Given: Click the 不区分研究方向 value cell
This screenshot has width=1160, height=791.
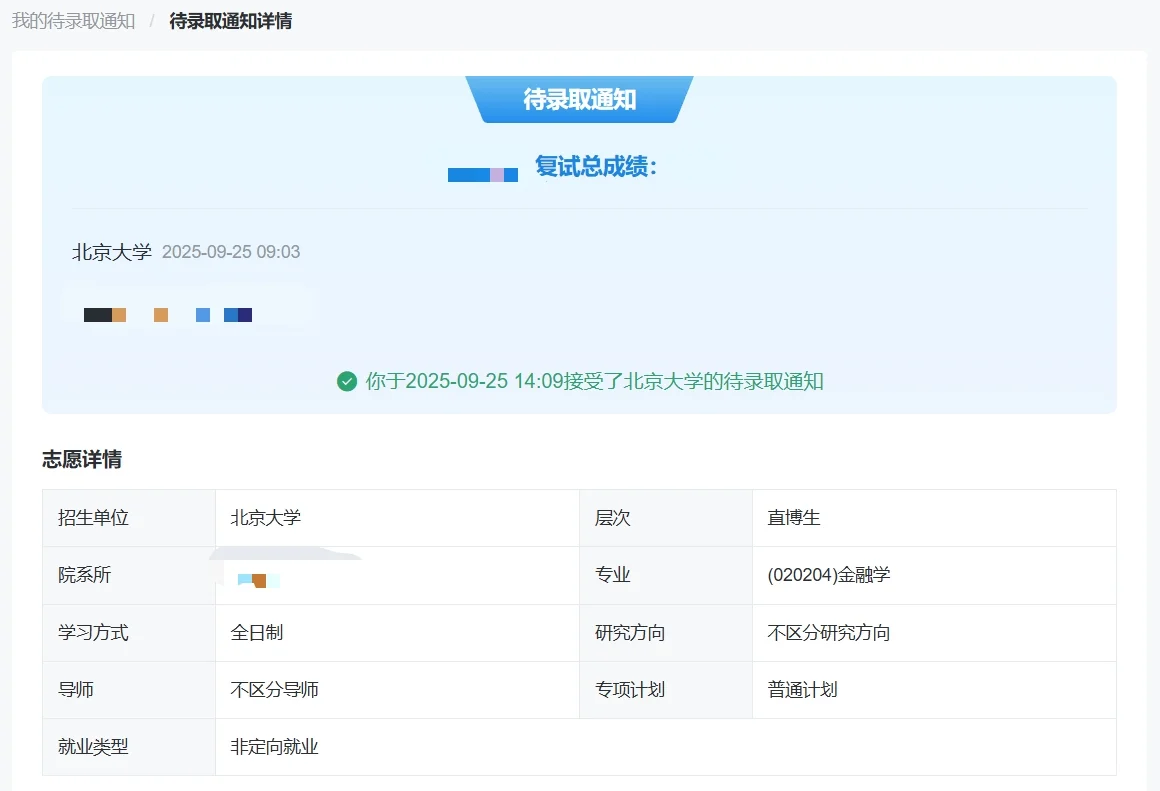Looking at the screenshot, I should click(934, 633).
